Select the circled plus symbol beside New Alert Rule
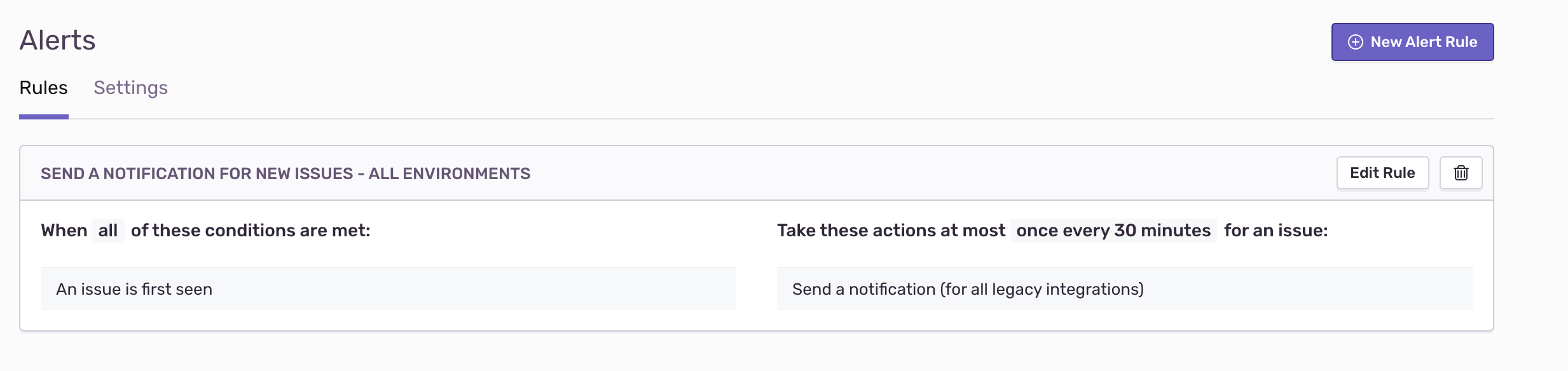This screenshot has width=1568, height=371. pyautogui.click(x=1356, y=41)
